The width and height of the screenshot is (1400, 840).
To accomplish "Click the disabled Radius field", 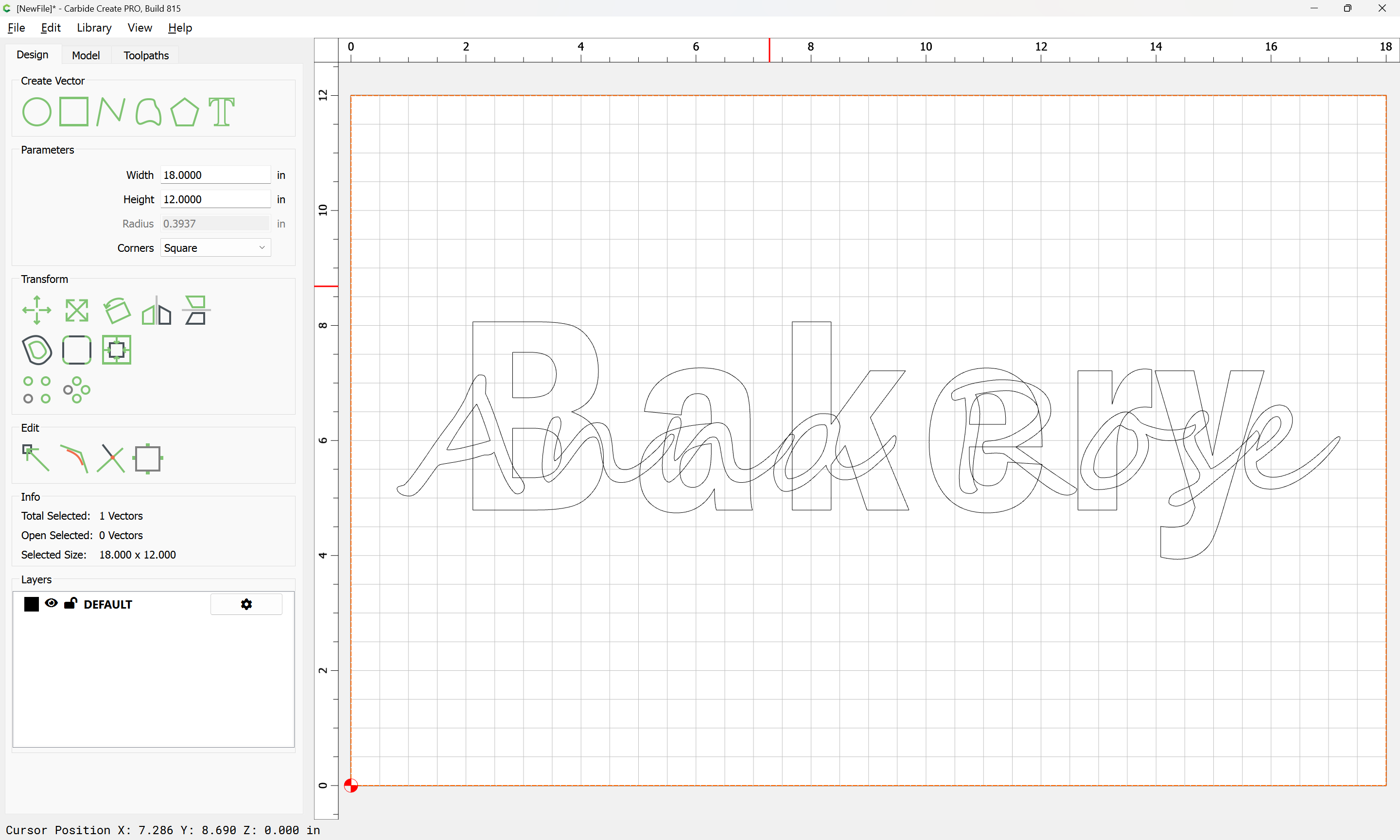I will point(216,224).
